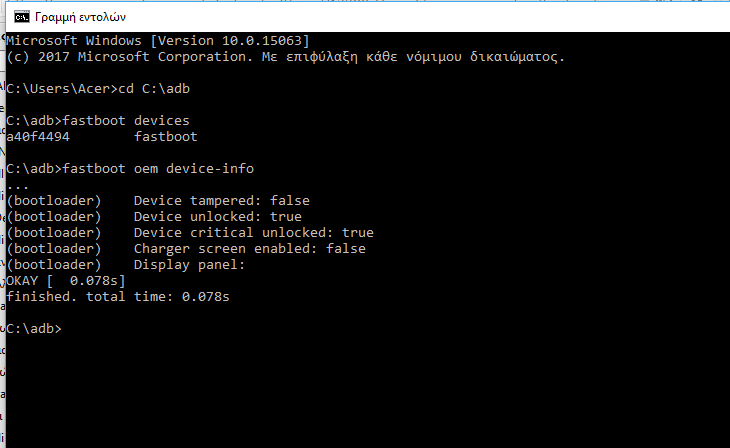Screen dimensions: 730x448
Task: Click the "Display panel:" text
Action: pyautogui.click(x=189, y=264)
